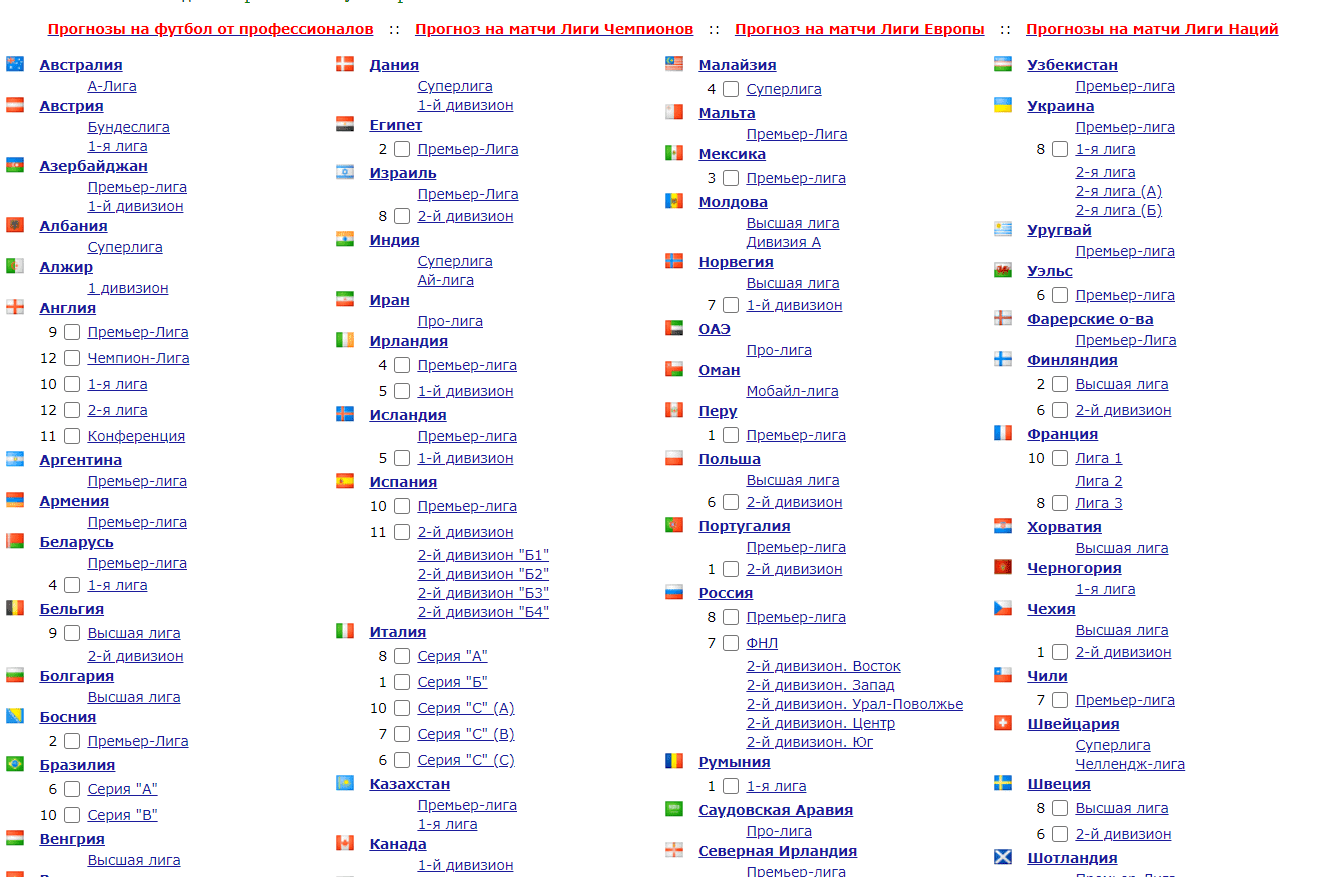
Task: Open the Саудовская Аравия country link
Action: [776, 810]
